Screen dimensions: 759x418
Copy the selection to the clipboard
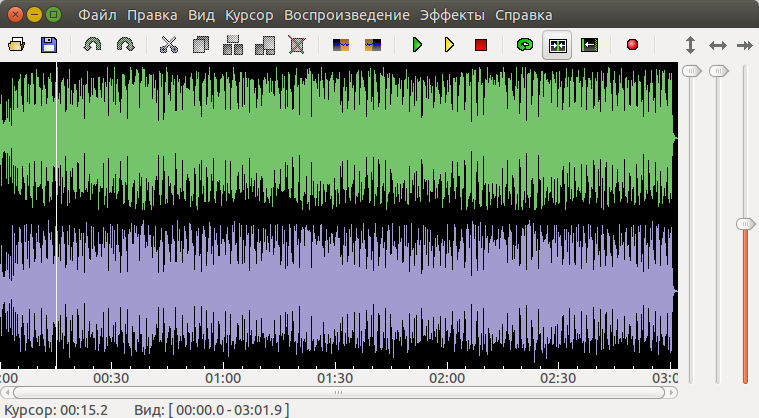(x=200, y=45)
